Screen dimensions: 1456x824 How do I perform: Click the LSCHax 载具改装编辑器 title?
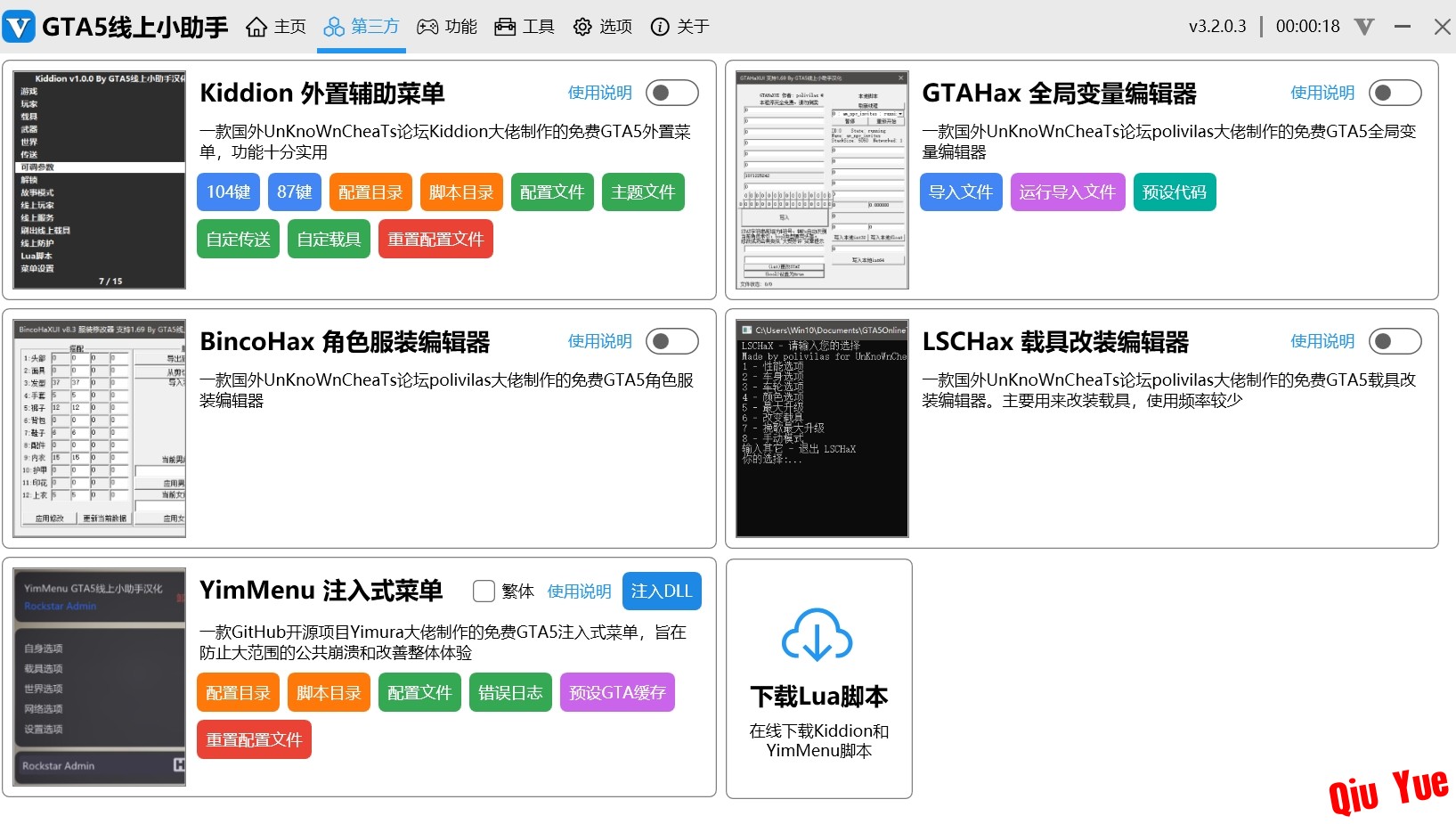pos(1055,341)
